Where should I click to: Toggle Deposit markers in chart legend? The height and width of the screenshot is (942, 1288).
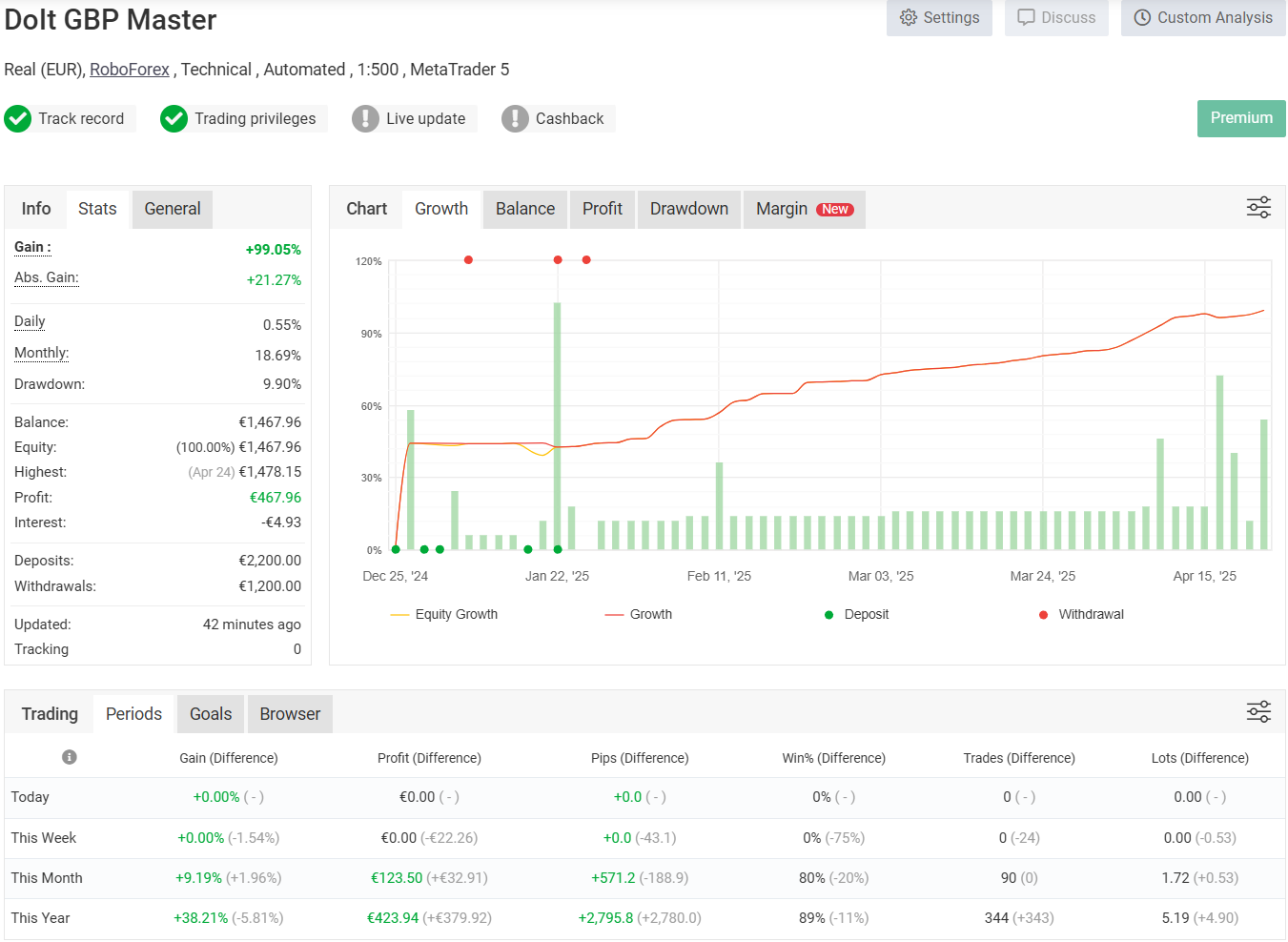coord(856,615)
